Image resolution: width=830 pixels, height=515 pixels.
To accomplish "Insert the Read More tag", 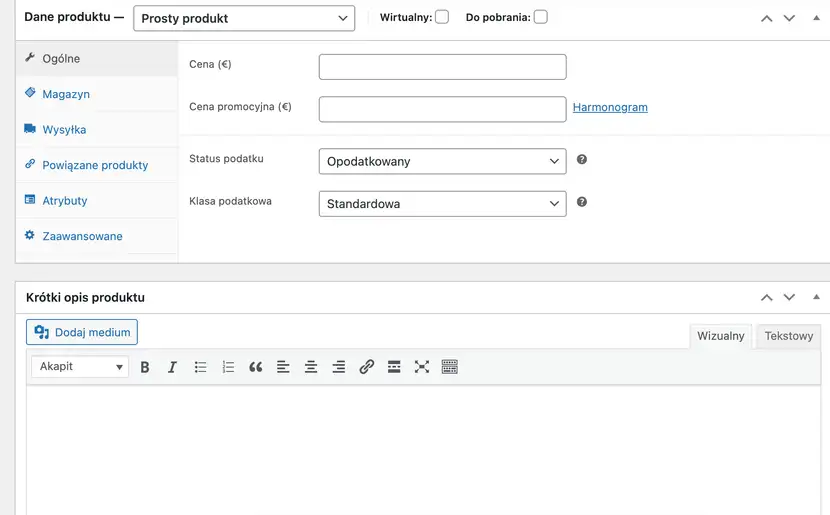I will (x=394, y=367).
